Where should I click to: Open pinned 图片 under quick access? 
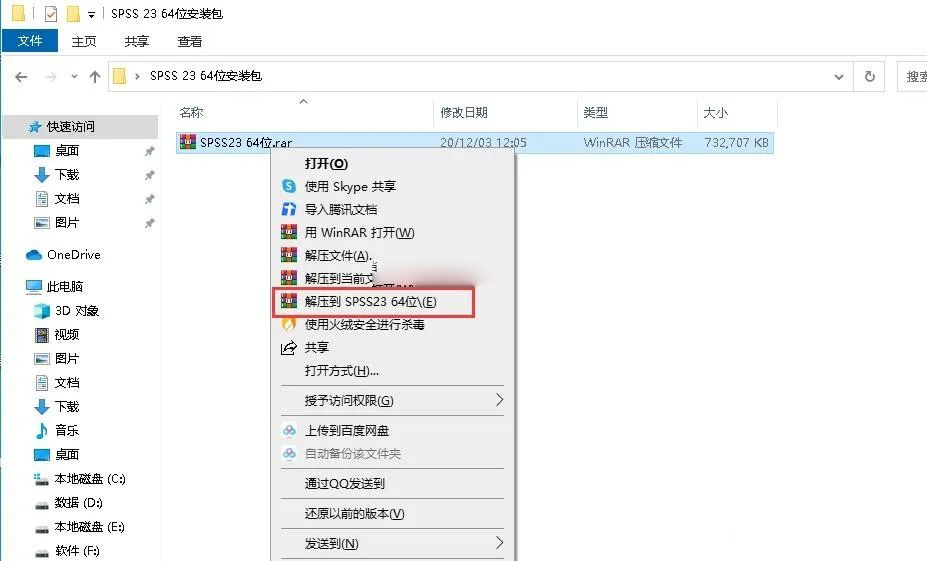pos(66,222)
